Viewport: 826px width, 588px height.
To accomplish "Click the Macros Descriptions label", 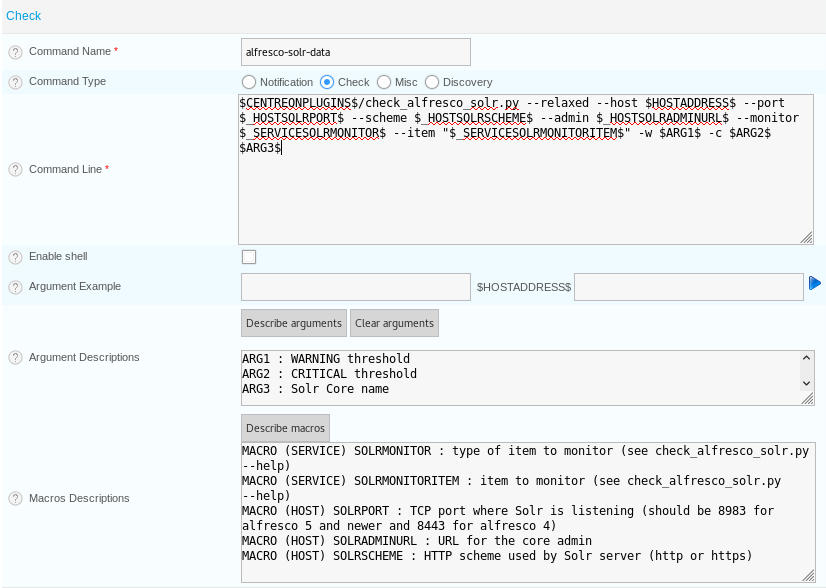I will [79, 498].
